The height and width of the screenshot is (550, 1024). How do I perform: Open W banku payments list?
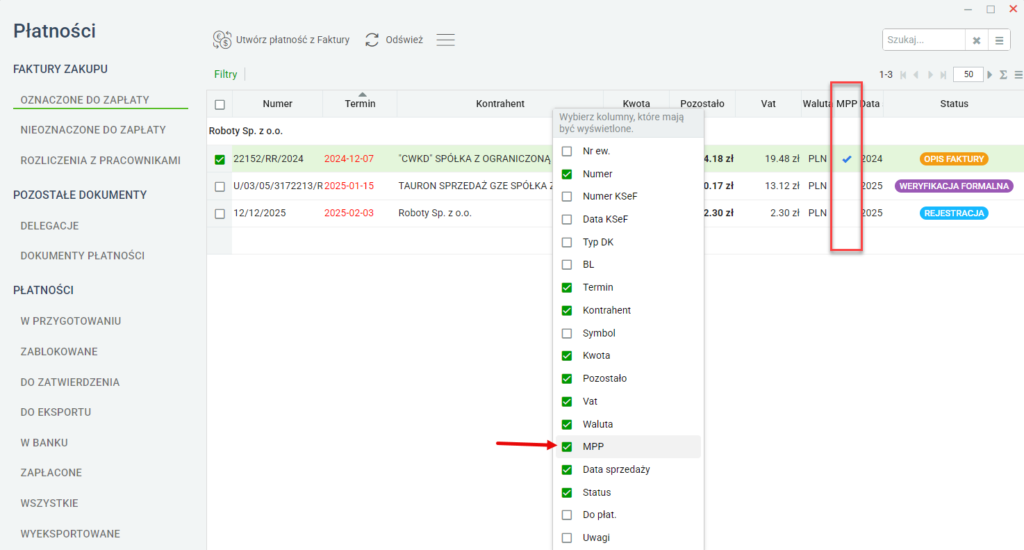[44, 443]
